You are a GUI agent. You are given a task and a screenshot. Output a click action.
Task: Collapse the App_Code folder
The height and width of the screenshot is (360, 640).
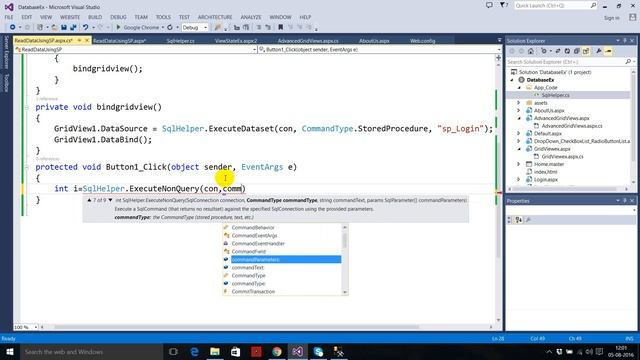tap(519, 88)
